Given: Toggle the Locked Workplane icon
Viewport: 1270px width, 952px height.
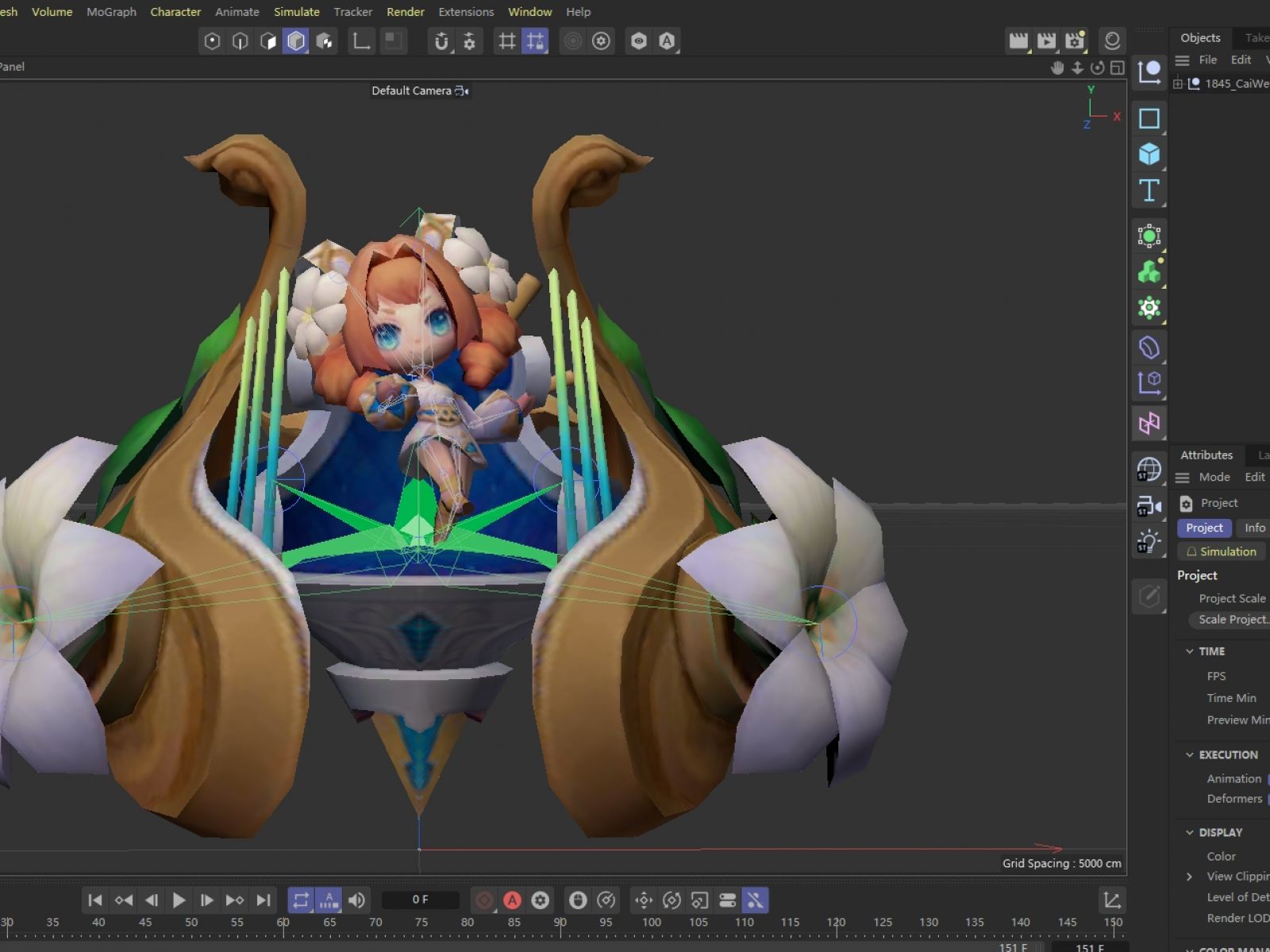Looking at the screenshot, I should (x=536, y=41).
